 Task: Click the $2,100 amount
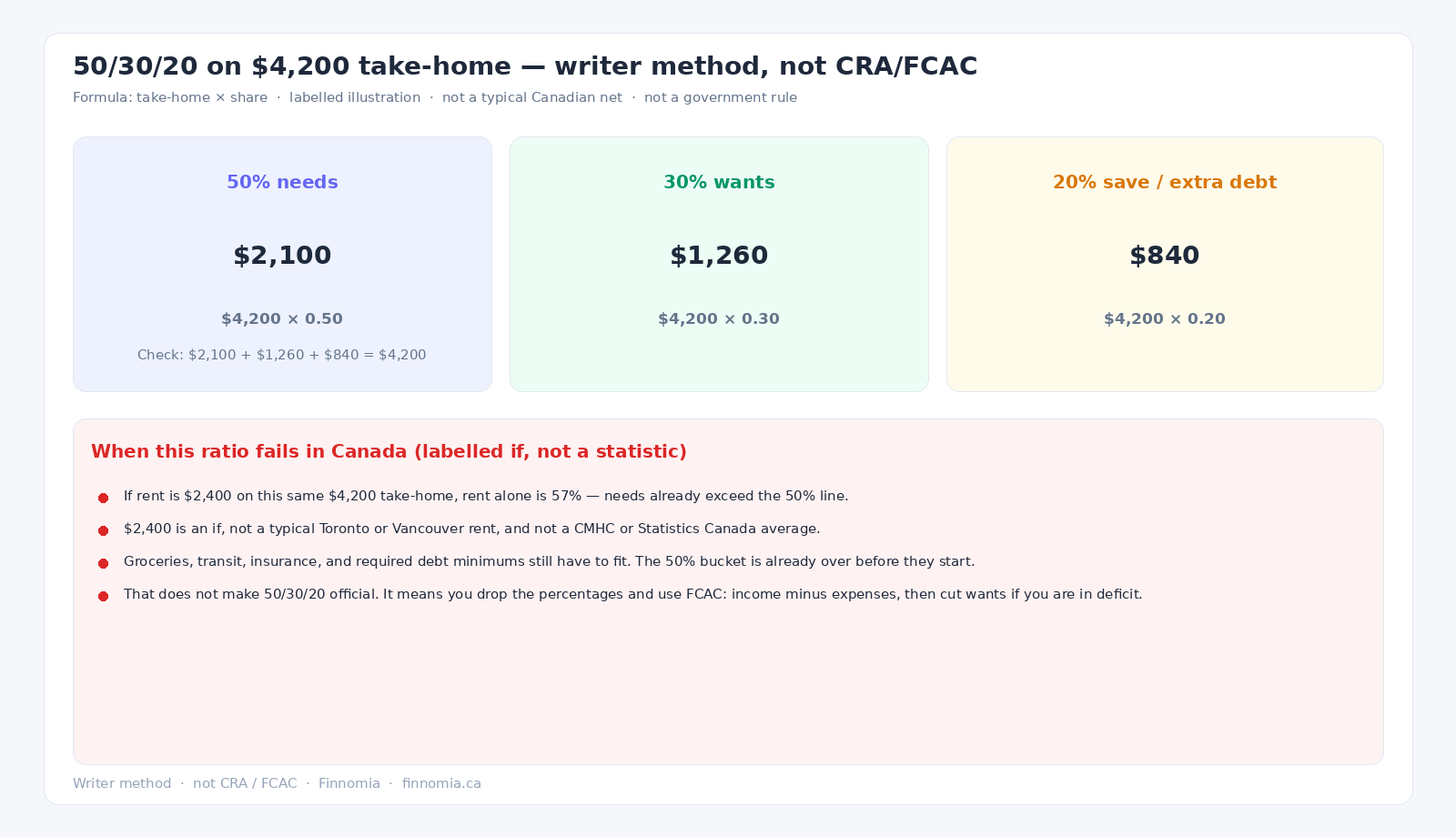tap(282, 256)
